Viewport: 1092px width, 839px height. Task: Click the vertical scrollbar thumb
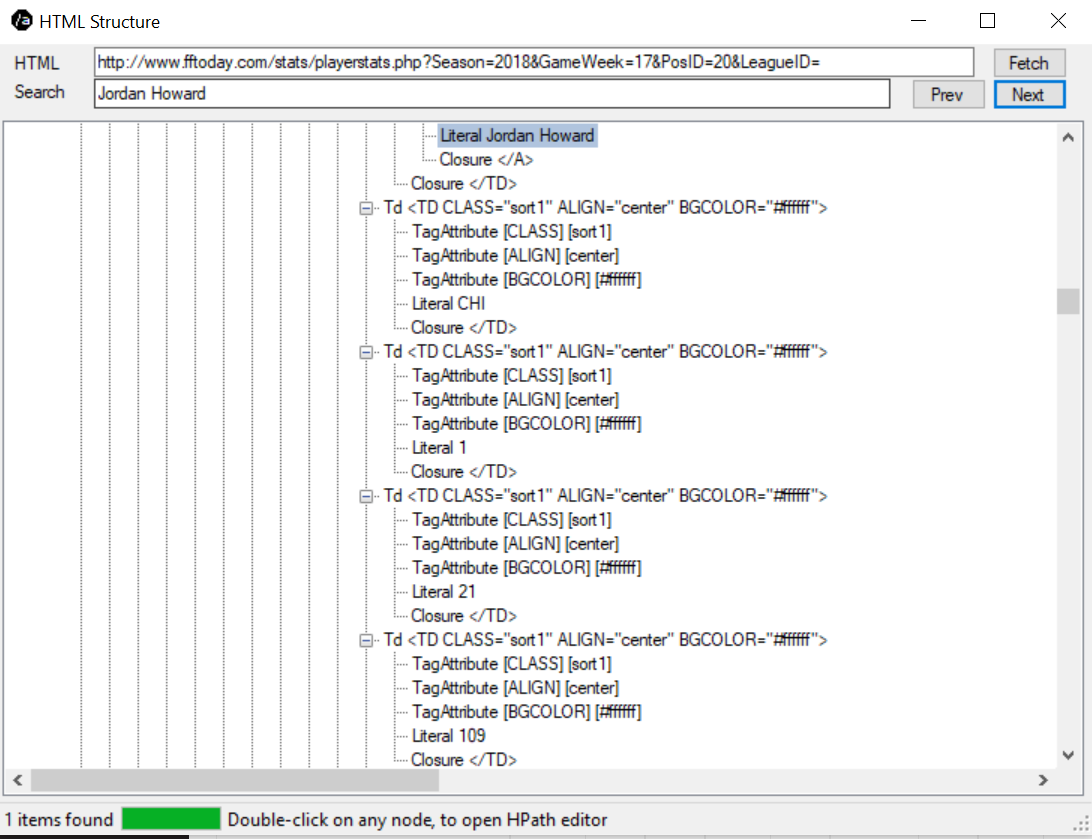coord(1068,301)
